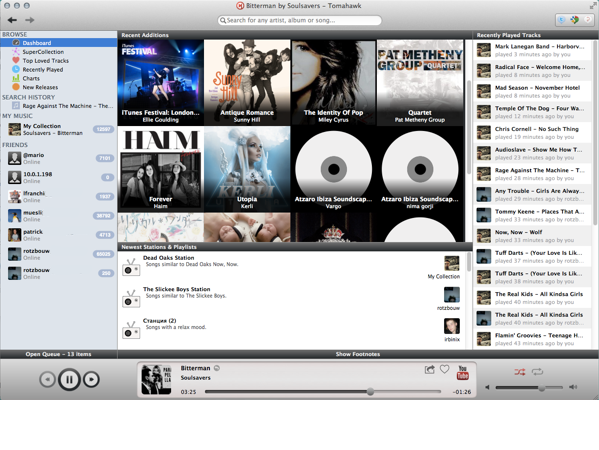Mute audio via the left speaker icon
The width and height of the screenshot is (599, 450).
point(487,387)
